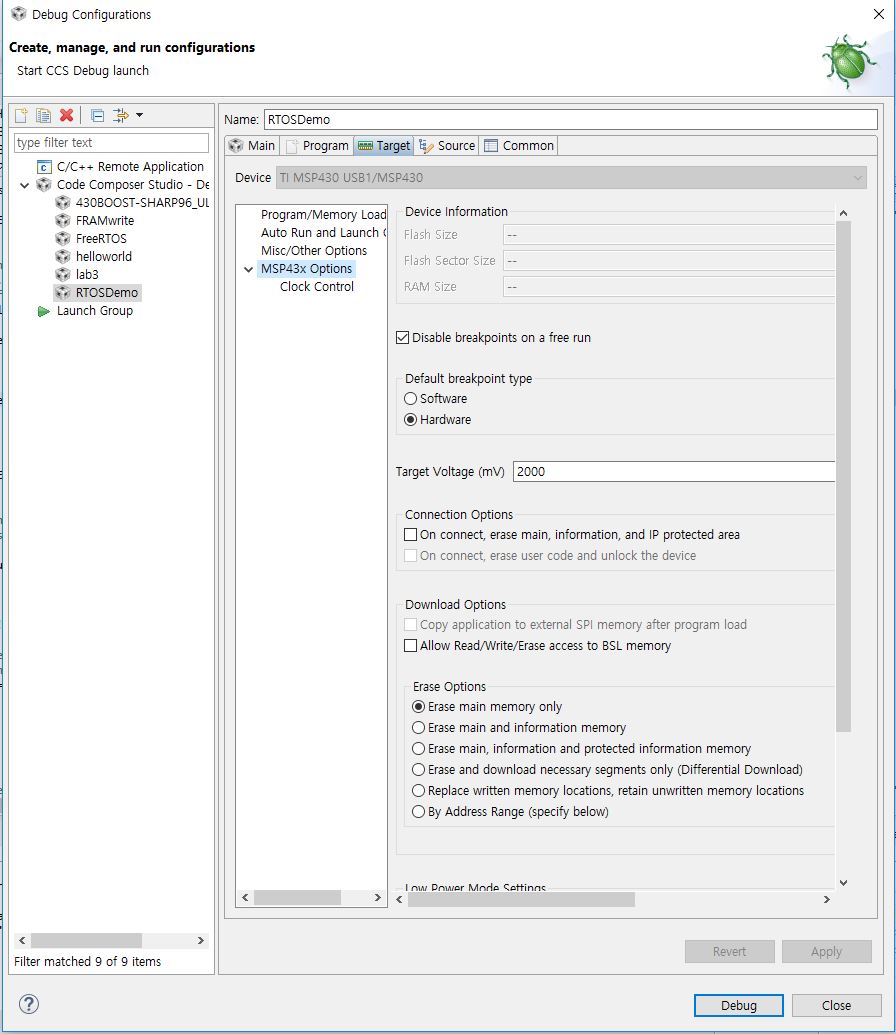Delete selected launch configuration with red X
896x1034 pixels.
click(66, 115)
